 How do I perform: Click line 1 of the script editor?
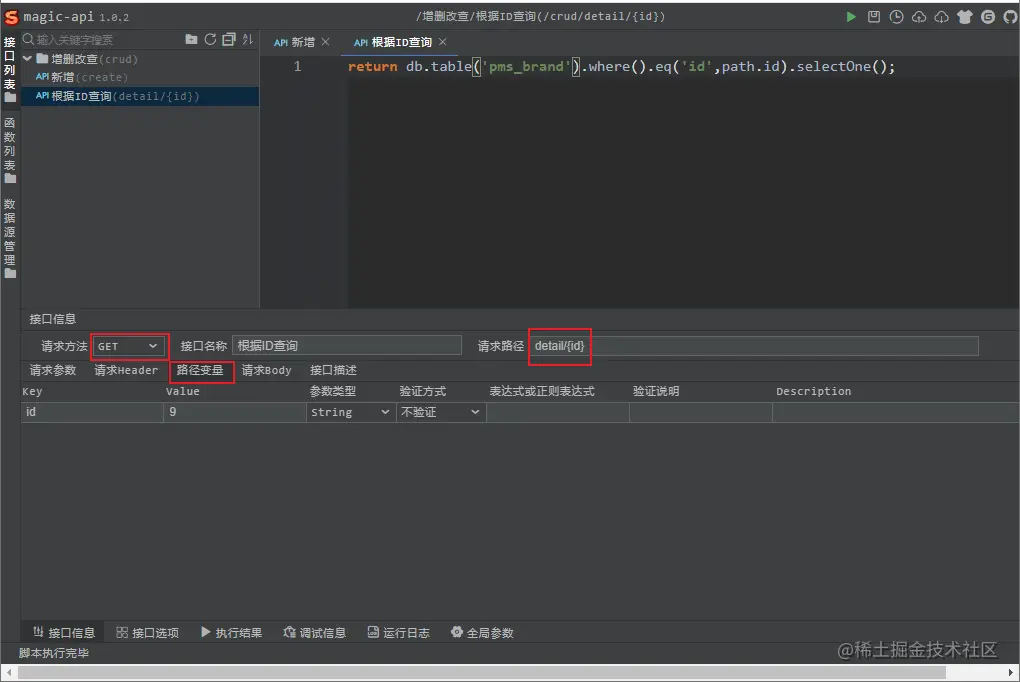click(x=621, y=66)
